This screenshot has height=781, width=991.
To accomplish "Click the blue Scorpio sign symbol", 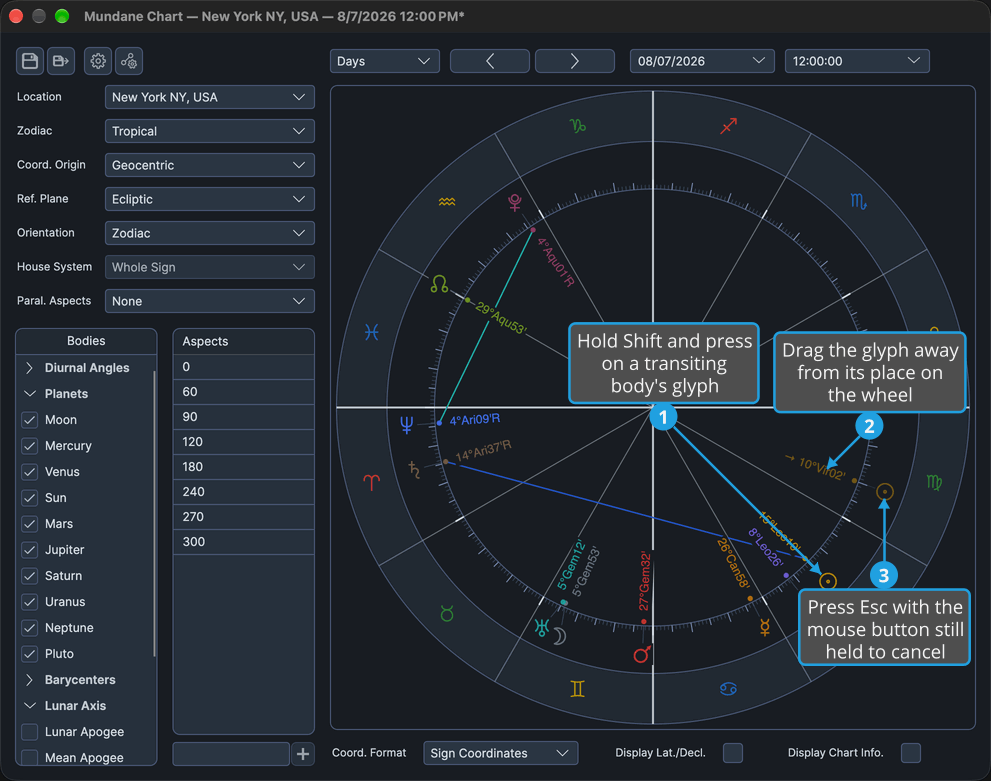I will [858, 202].
